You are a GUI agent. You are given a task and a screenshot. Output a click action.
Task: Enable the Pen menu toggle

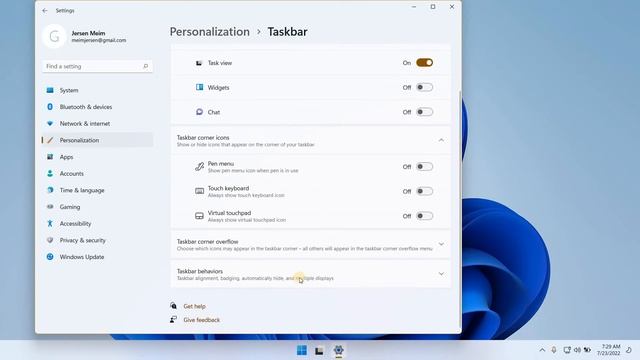tap(424, 167)
